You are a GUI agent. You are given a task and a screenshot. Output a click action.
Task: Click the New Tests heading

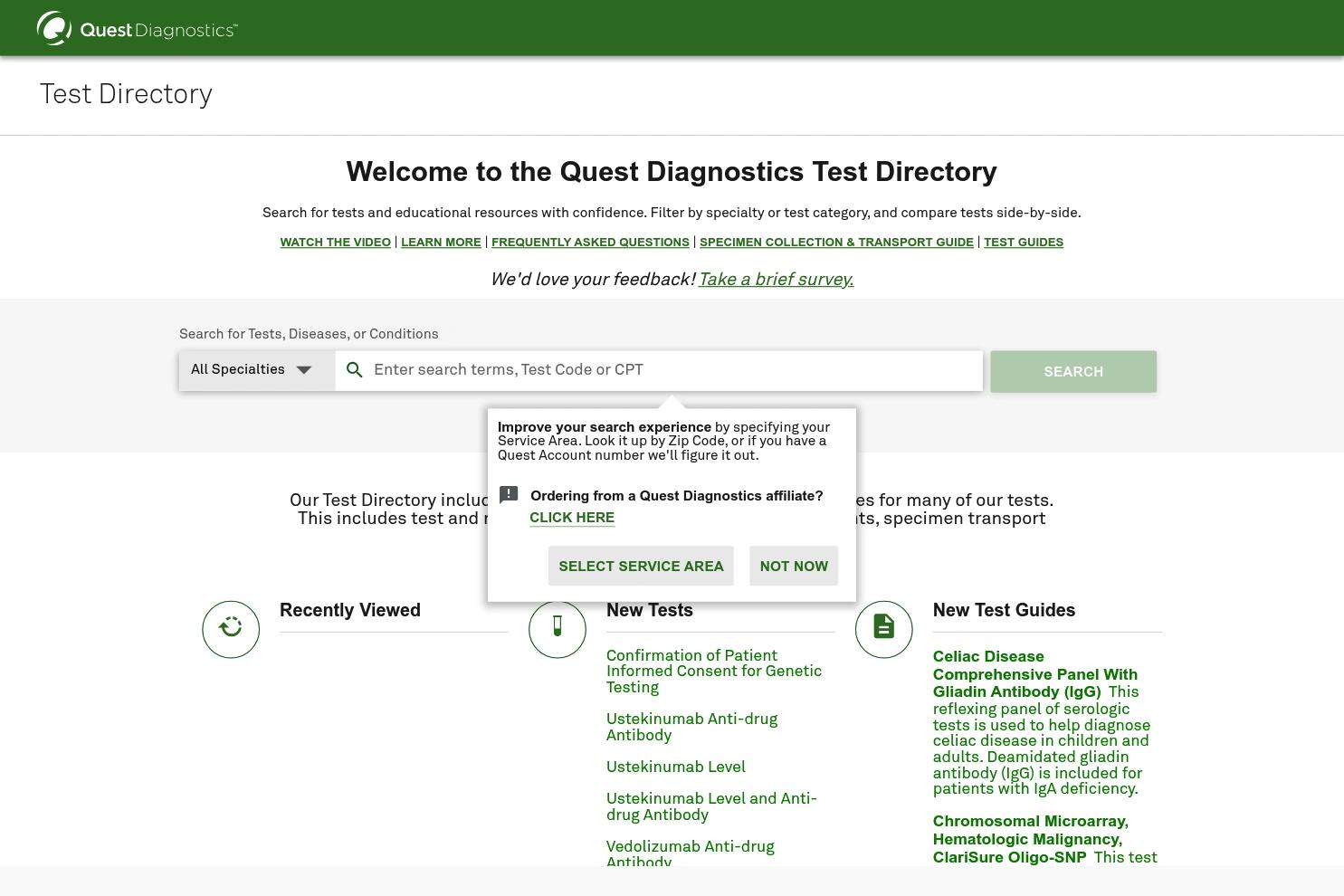tap(650, 610)
